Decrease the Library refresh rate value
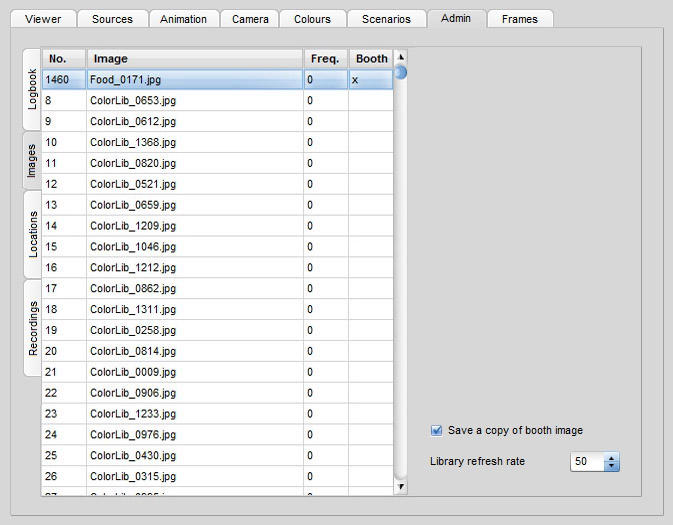Image resolution: width=673 pixels, height=525 pixels. point(612,466)
